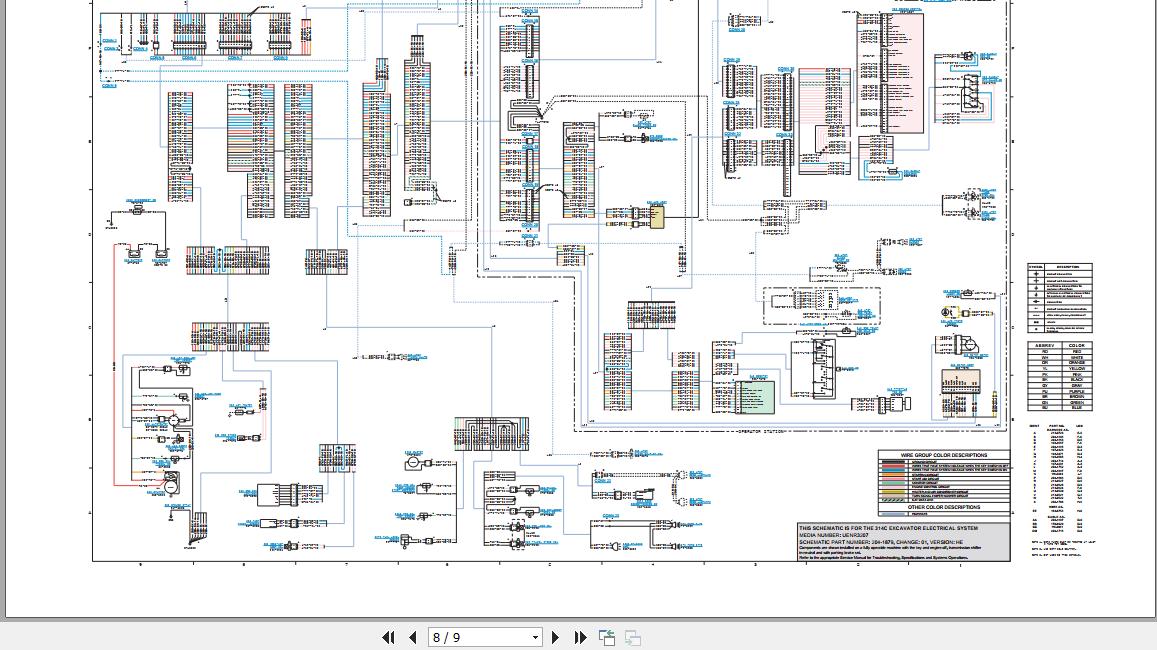This screenshot has width=1157, height=650.
Task: Jump to the last page of the document
Action: (x=581, y=637)
